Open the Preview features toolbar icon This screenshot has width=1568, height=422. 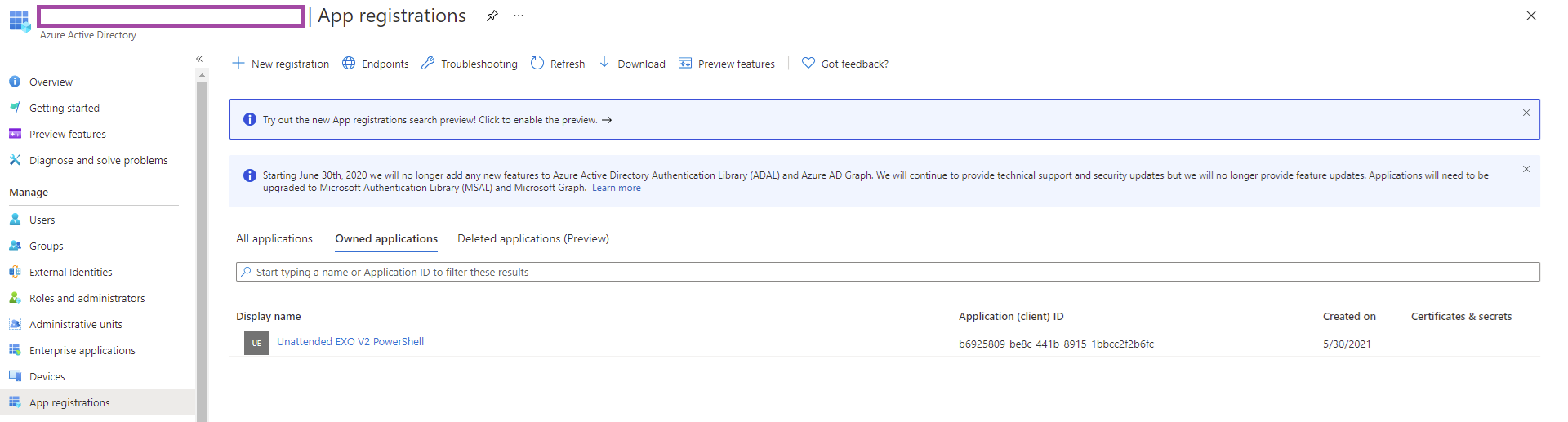pyautogui.click(x=685, y=63)
